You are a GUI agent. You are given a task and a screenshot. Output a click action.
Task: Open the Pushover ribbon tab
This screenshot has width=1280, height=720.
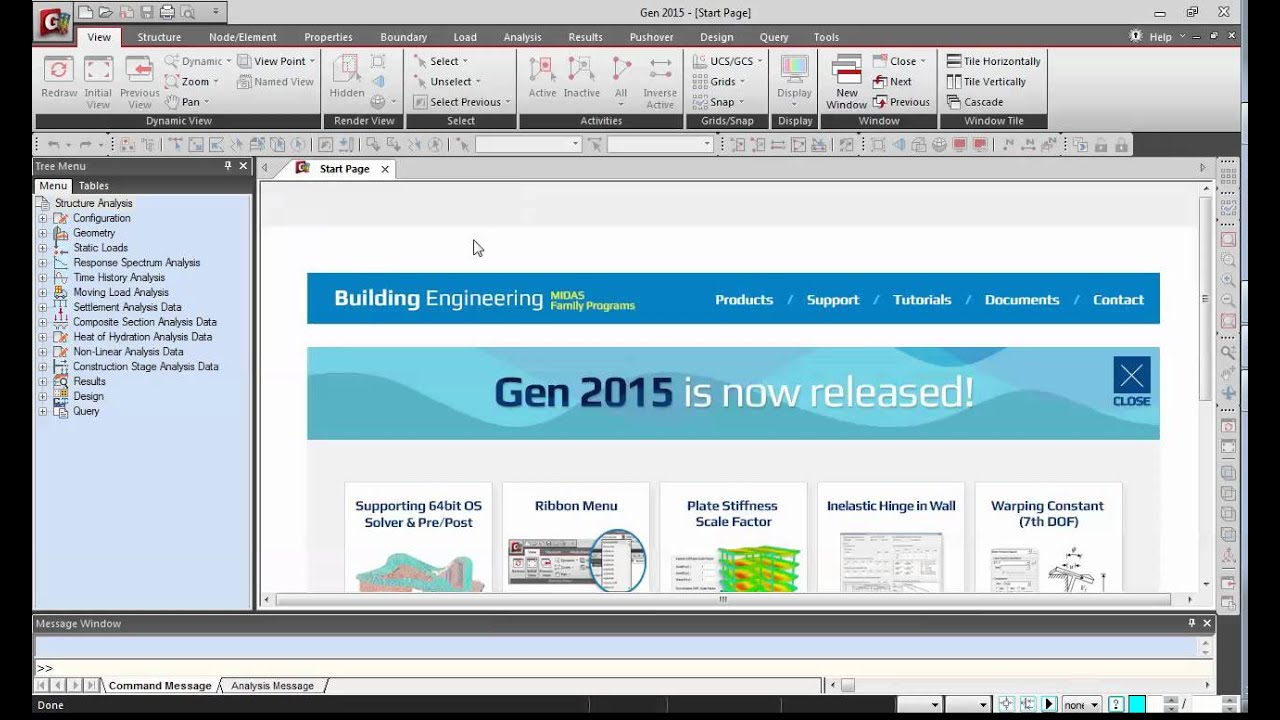(x=651, y=37)
